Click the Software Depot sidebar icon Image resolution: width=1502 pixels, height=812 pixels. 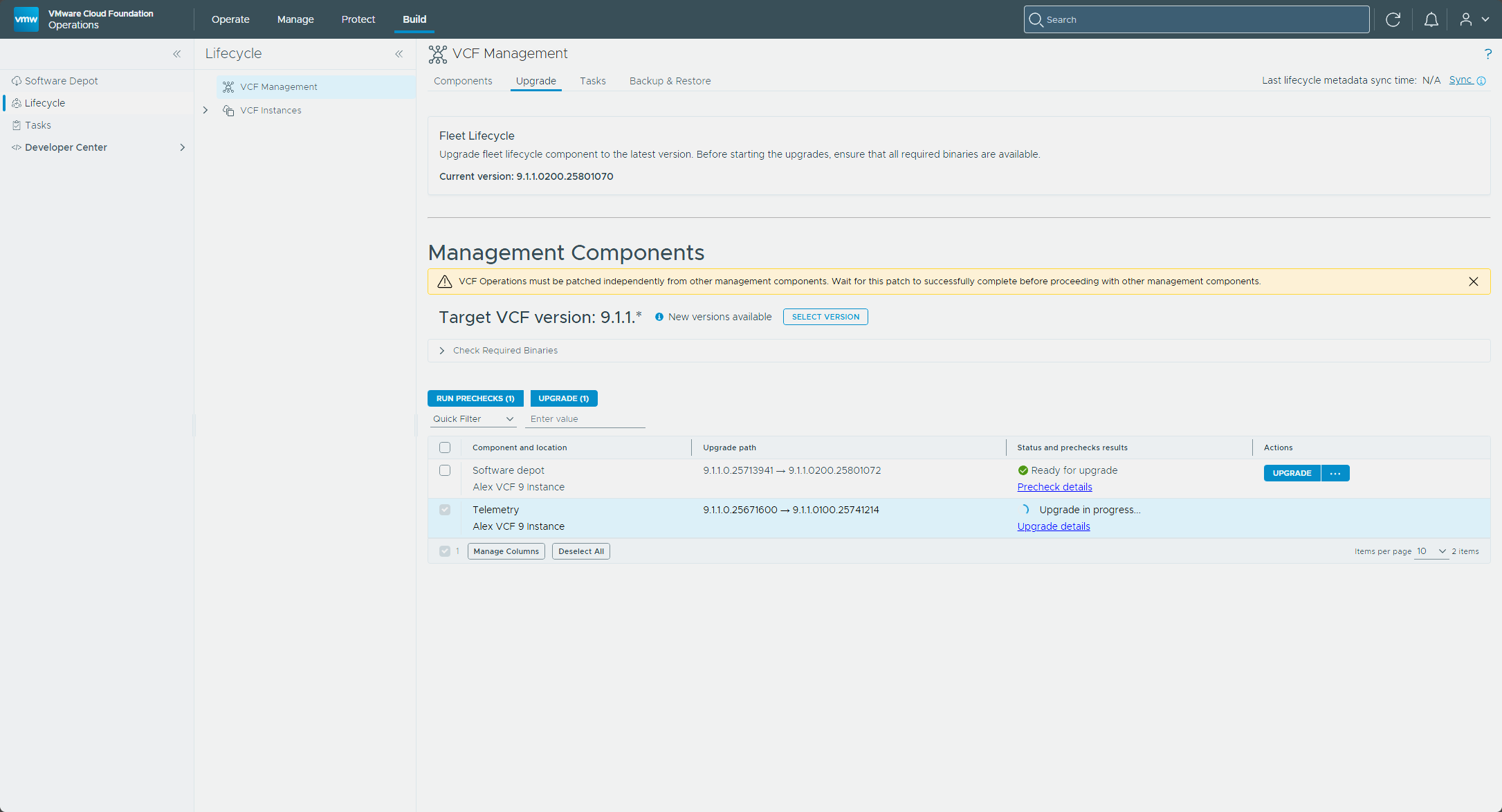[x=17, y=81]
